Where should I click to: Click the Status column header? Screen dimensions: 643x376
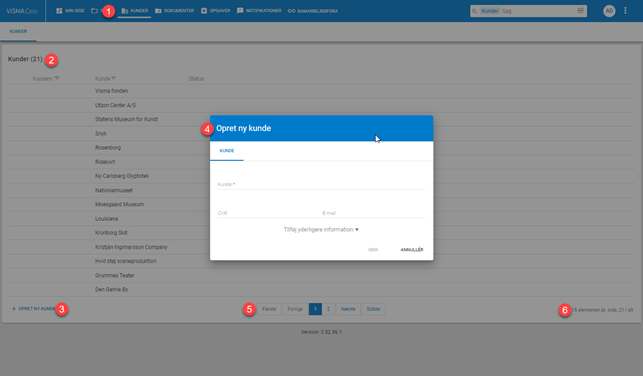pyautogui.click(x=196, y=79)
